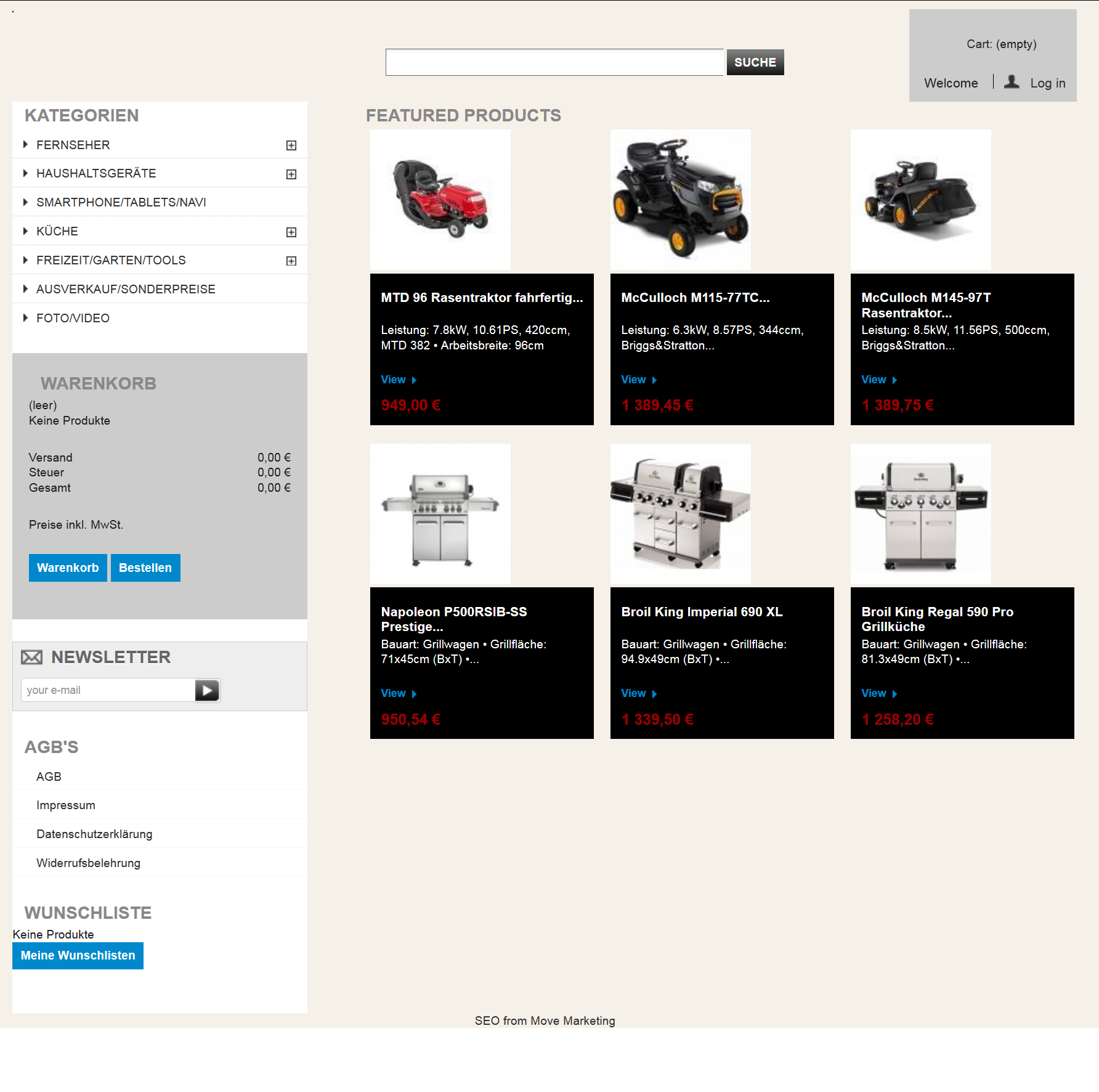
Task: Click View under Broil King Regal 590 Pro
Action: [879, 693]
